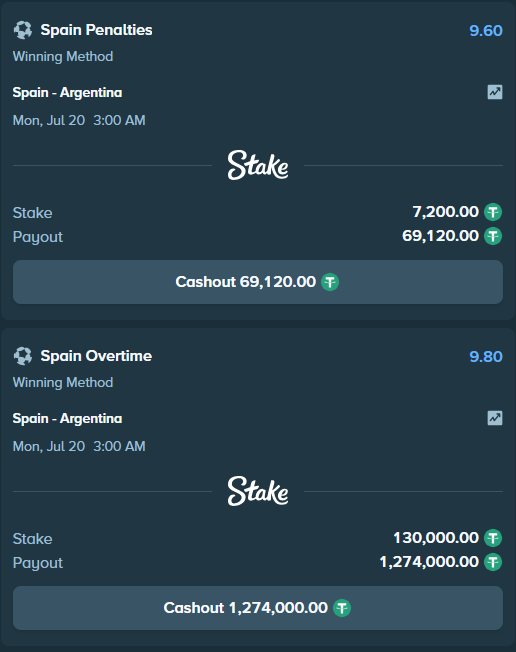Click Tether icon next to 7,200.00 stake
516x652 pixels.
point(493,212)
